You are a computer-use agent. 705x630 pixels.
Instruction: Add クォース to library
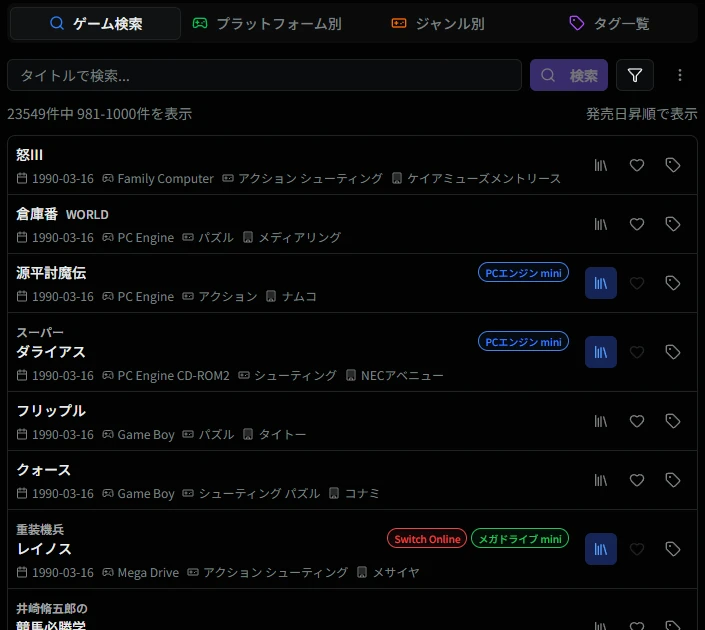pyautogui.click(x=601, y=480)
